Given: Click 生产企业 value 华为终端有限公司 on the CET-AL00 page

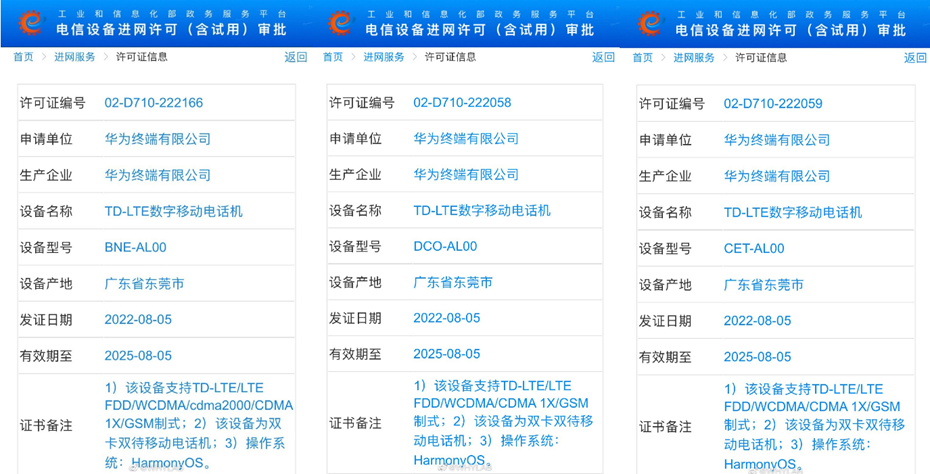Looking at the screenshot, I should click(777, 176).
